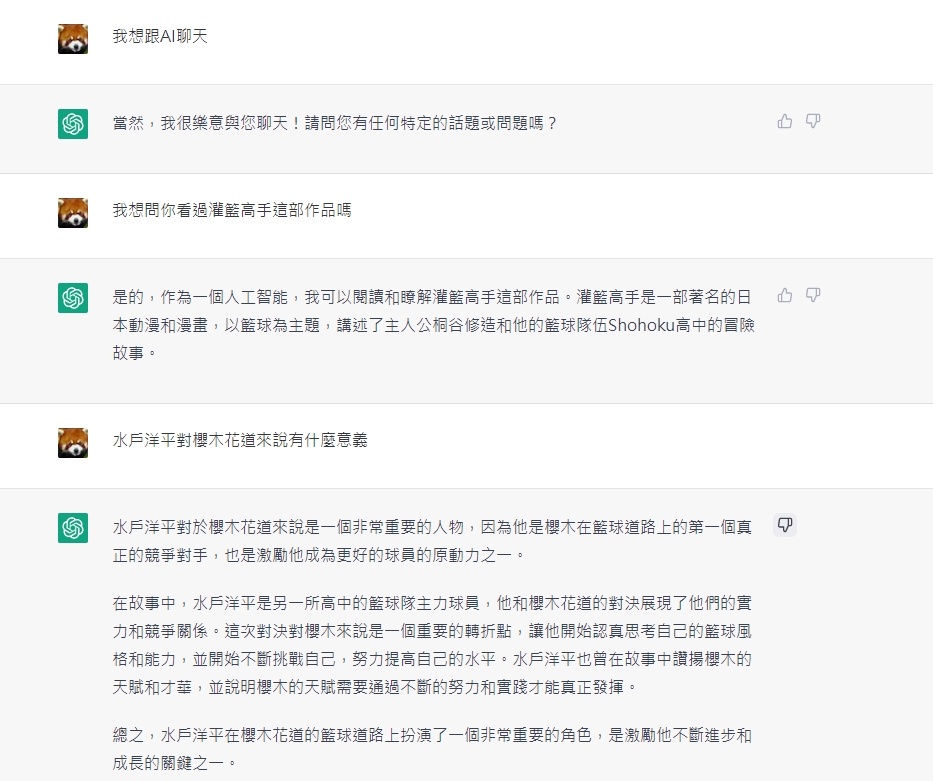933x781 pixels.
Task: Click highlighted thumbs-down on the 水戶洋平 answer
Action: click(x=785, y=525)
